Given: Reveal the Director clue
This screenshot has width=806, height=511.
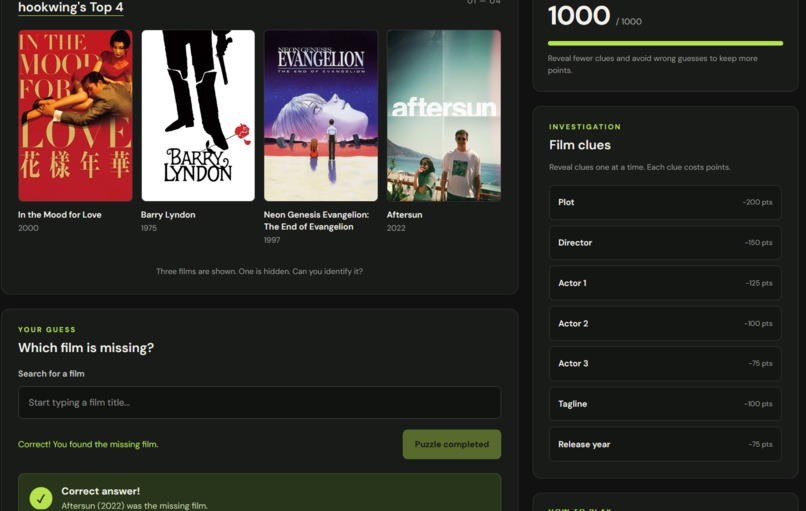Looking at the screenshot, I should pyautogui.click(x=665, y=243).
